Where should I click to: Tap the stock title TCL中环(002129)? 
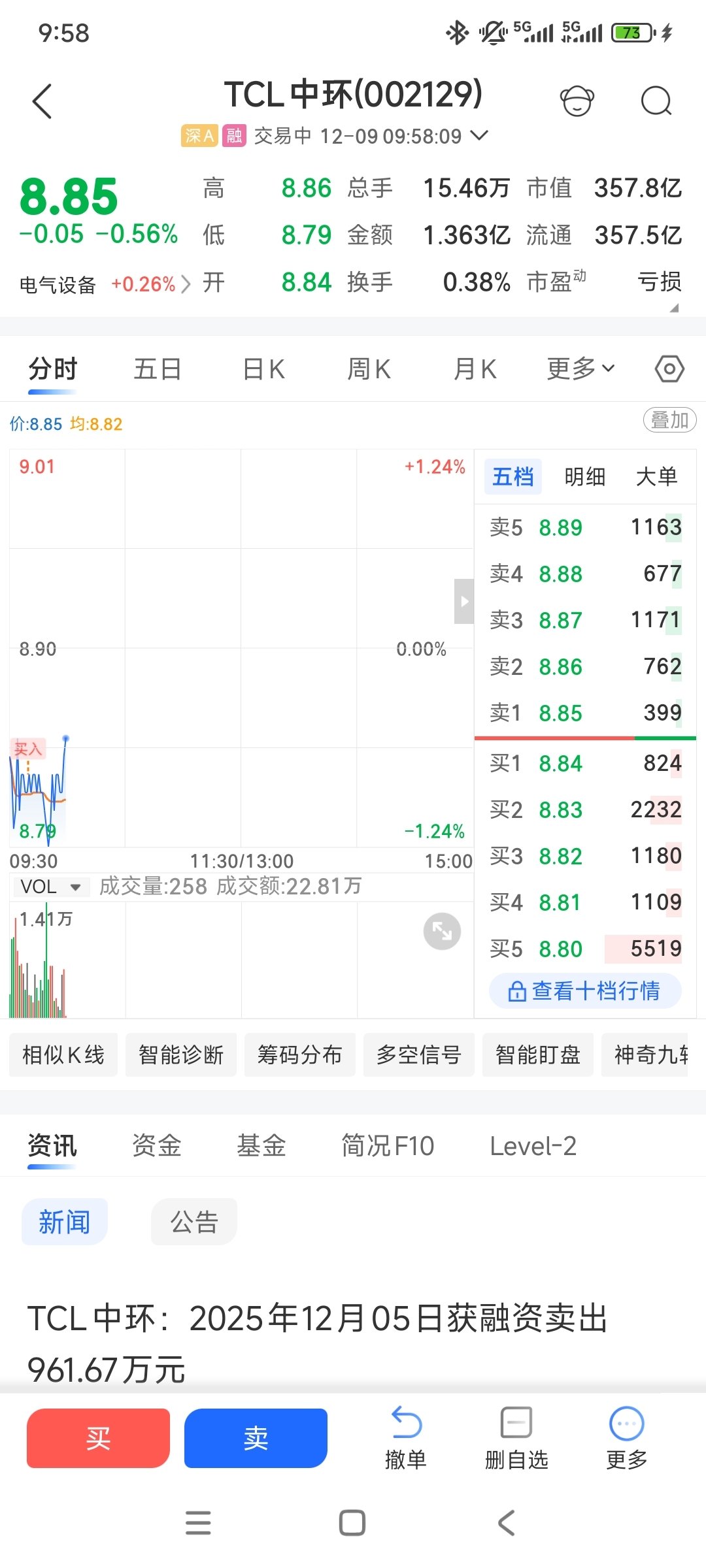pyautogui.click(x=354, y=95)
